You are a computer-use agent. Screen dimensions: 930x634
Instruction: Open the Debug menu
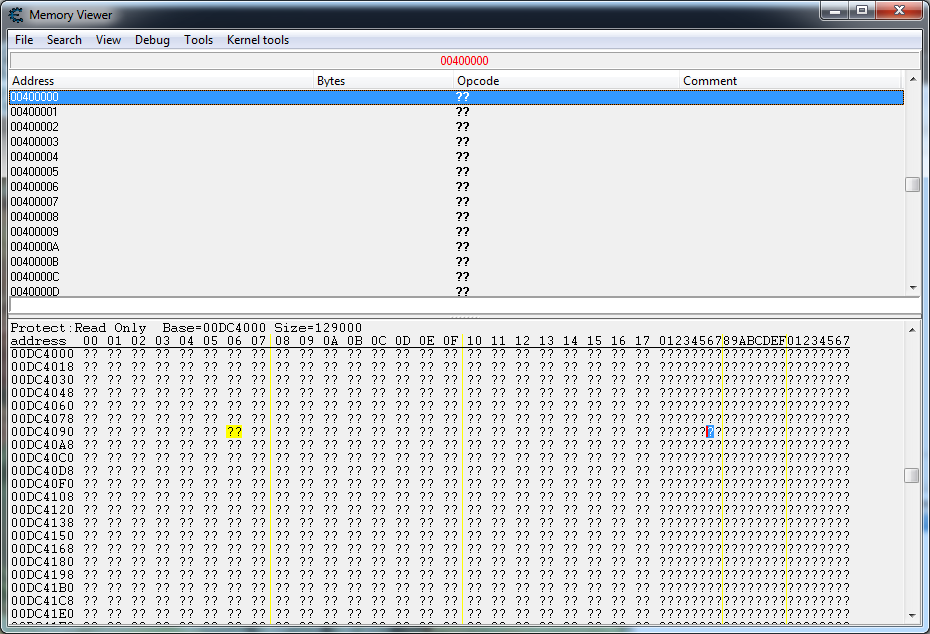tap(152, 40)
